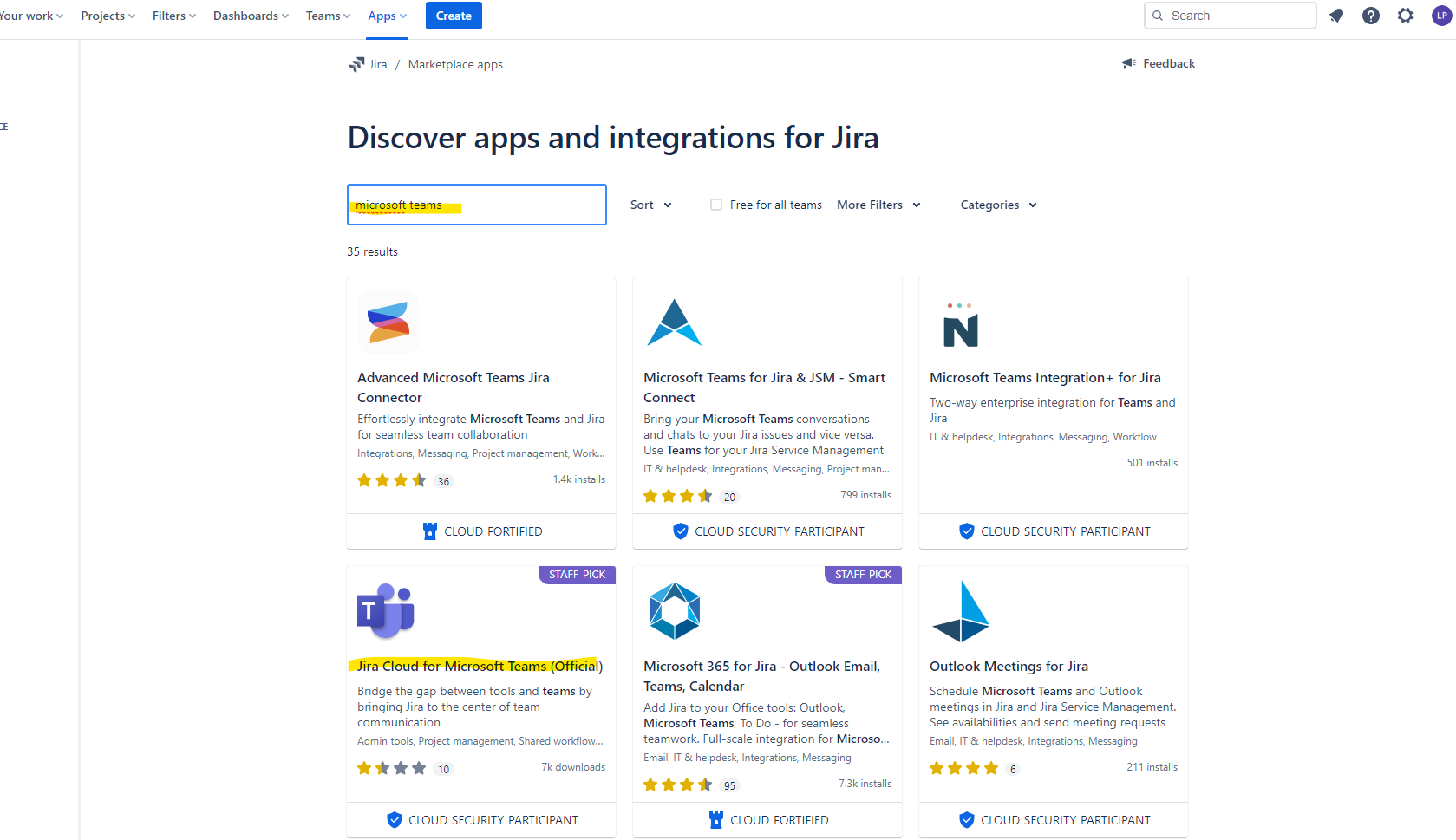The width and height of the screenshot is (1456, 840).
Task: Open the Categories dropdown
Action: [x=997, y=205]
